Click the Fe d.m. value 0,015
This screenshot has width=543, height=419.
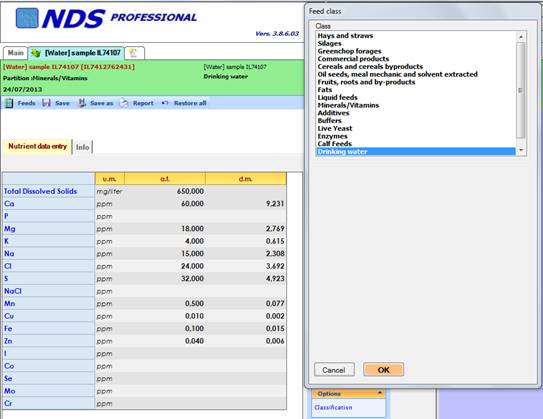(x=275, y=328)
